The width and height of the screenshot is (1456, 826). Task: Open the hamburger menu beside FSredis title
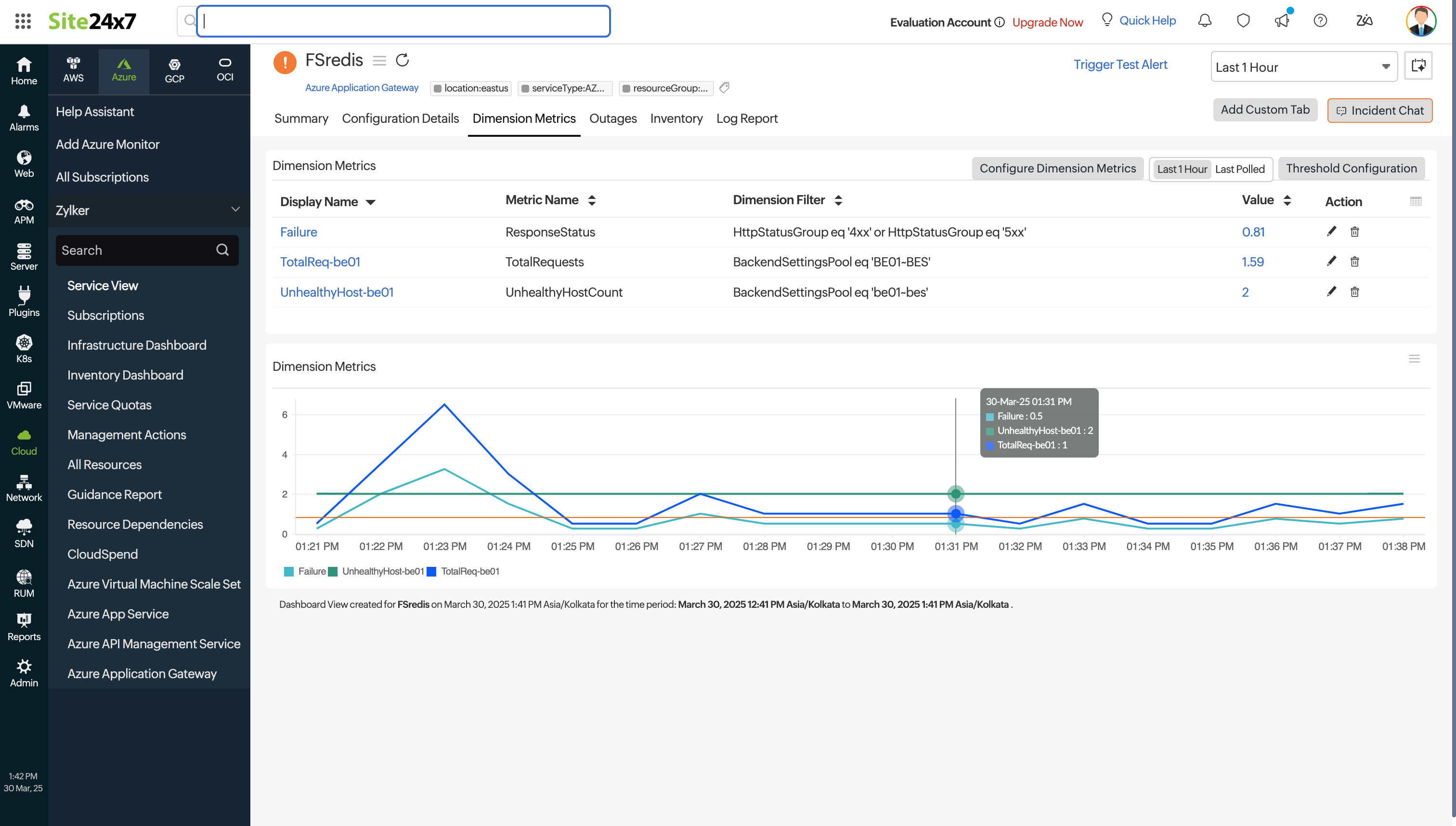[x=379, y=60]
